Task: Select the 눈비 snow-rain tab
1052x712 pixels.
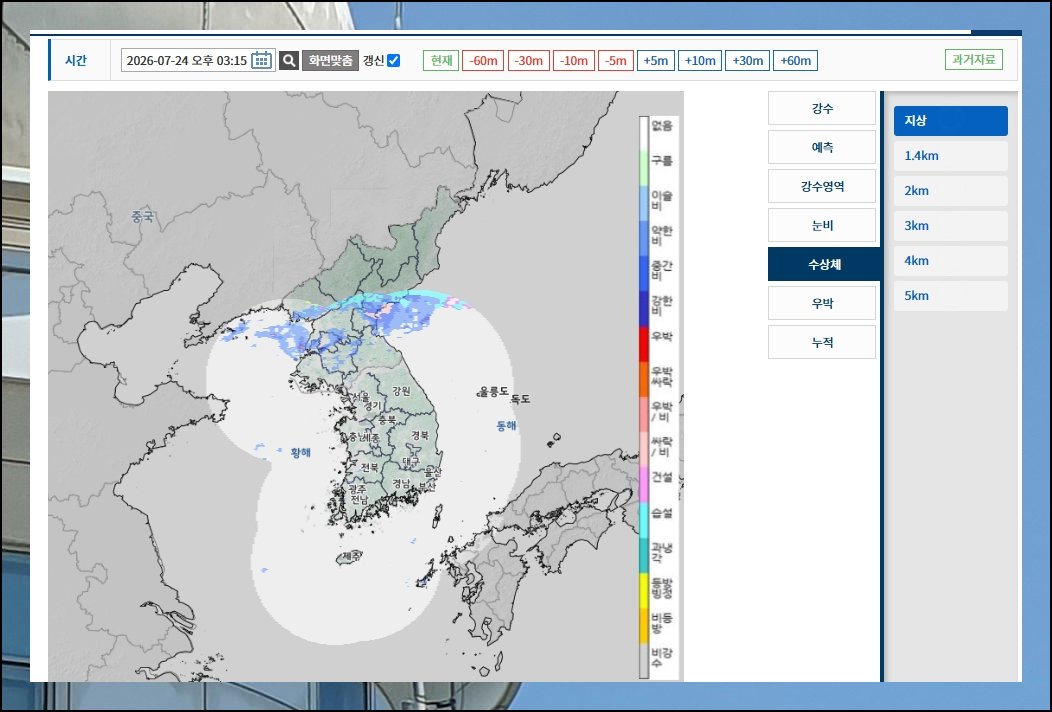Action: pyautogui.click(x=822, y=225)
